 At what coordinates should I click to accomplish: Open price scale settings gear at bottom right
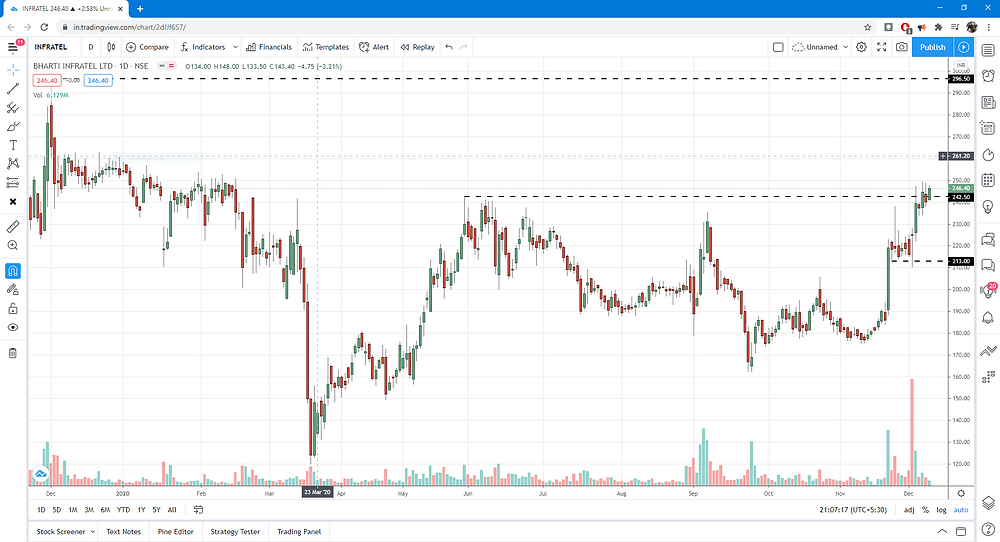tap(961, 493)
